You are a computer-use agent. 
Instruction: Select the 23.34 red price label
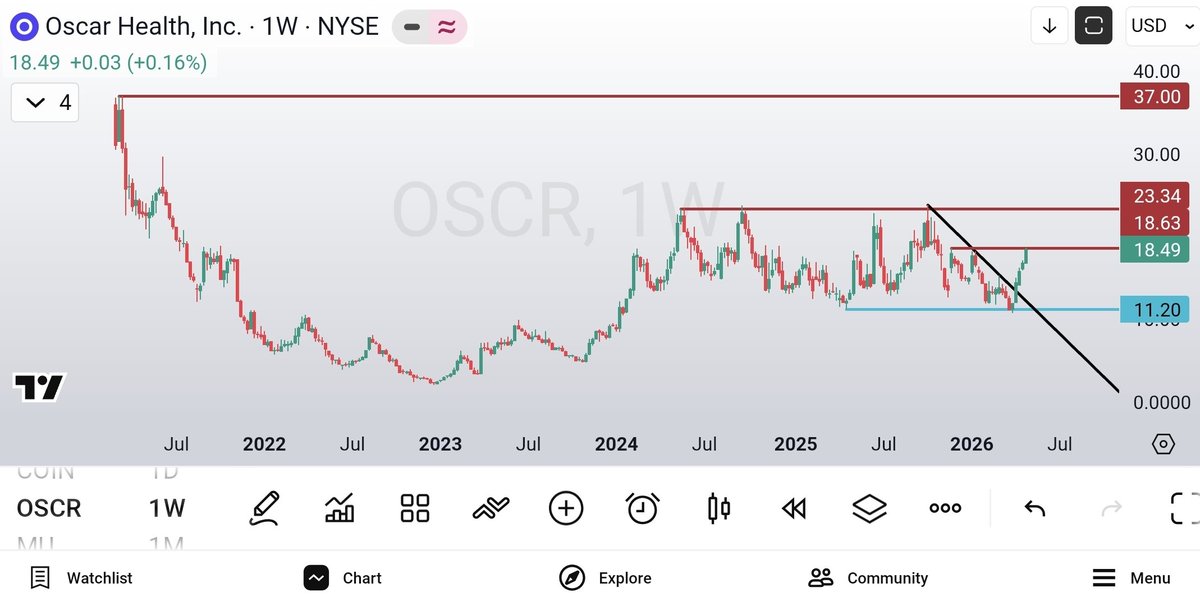[1155, 196]
